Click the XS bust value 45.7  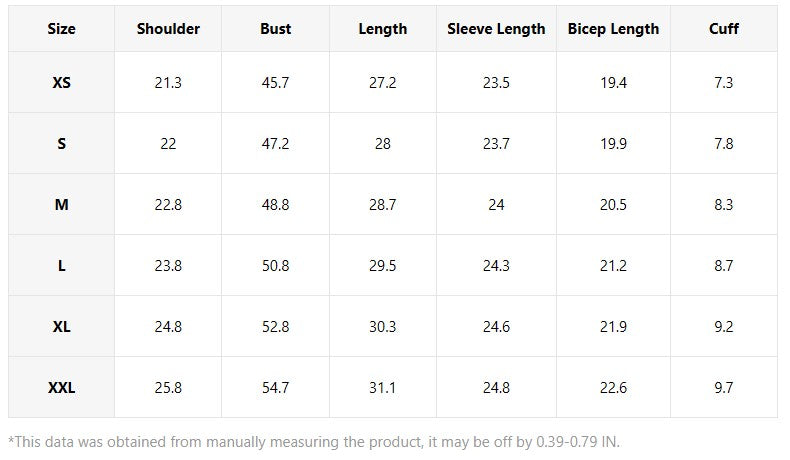pos(276,82)
